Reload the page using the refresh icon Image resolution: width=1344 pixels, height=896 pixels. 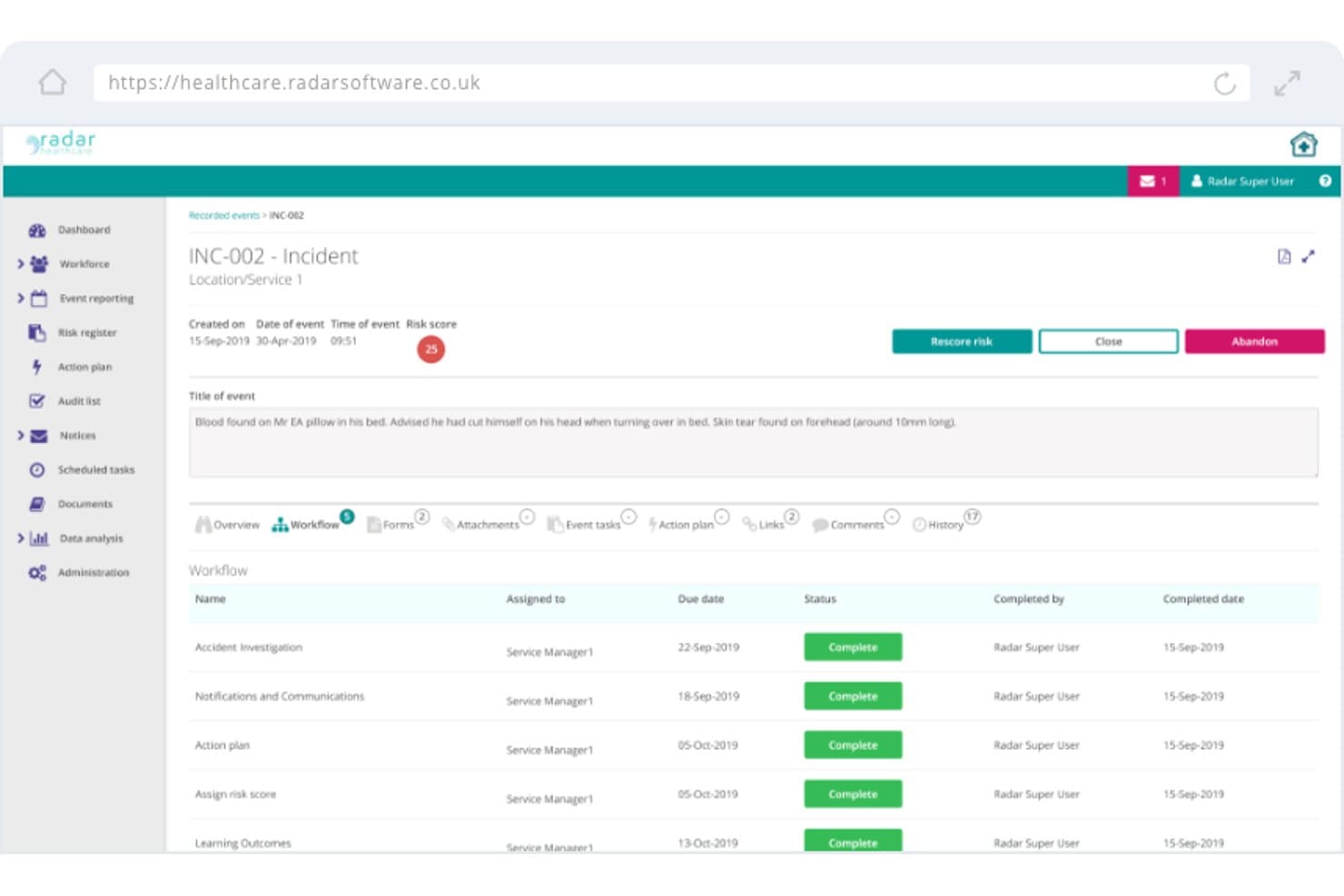1224,84
